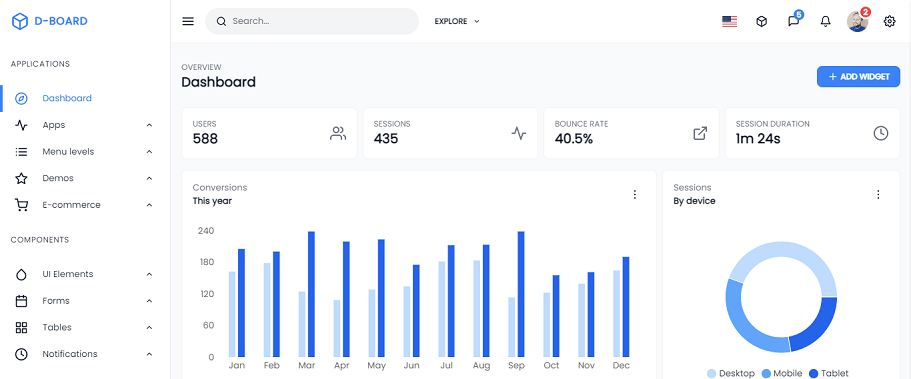Open the Tables sidebar item

(85, 328)
